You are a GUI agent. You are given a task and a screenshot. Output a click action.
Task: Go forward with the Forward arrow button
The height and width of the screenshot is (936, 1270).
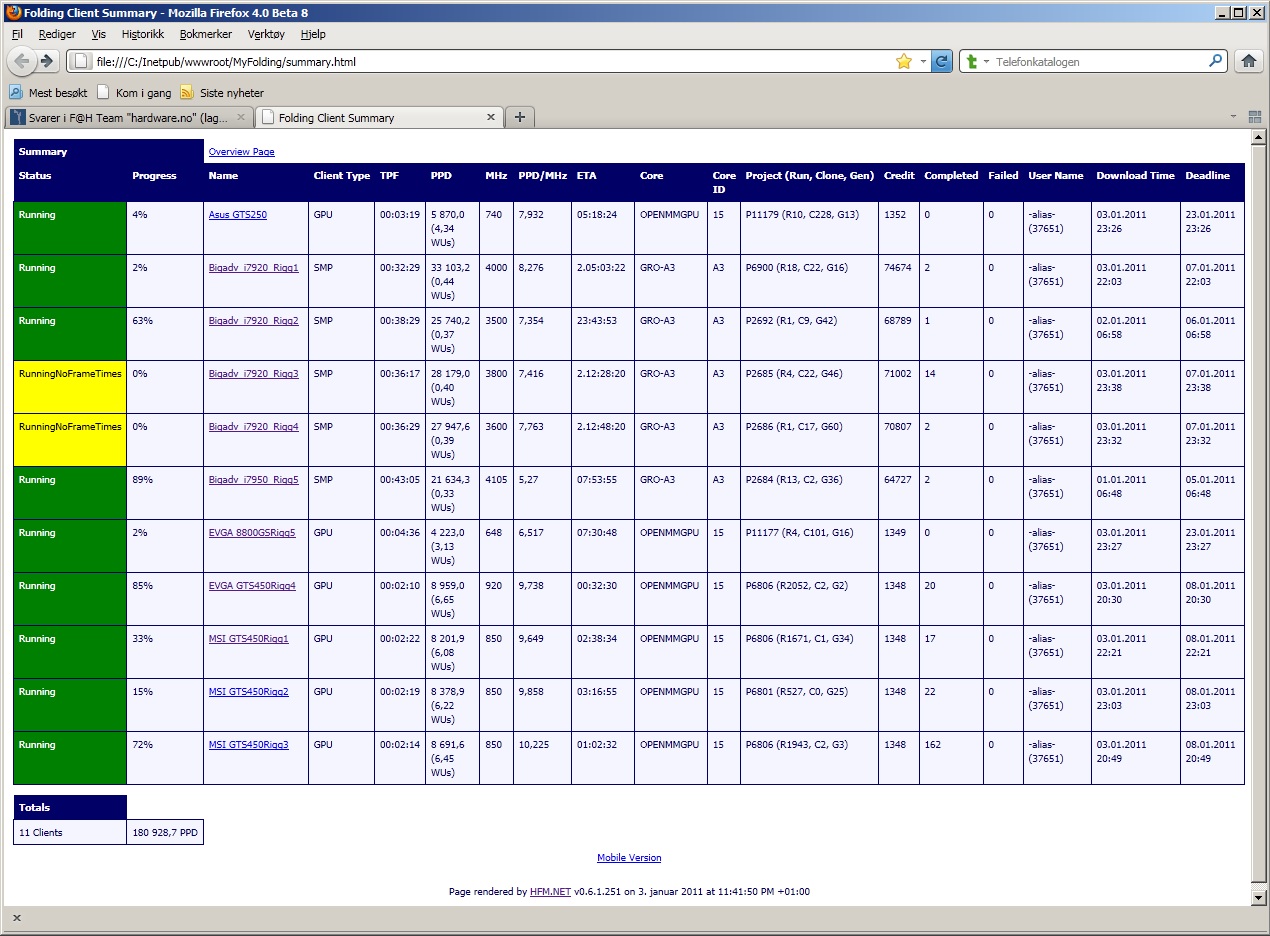pyautogui.click(x=47, y=61)
